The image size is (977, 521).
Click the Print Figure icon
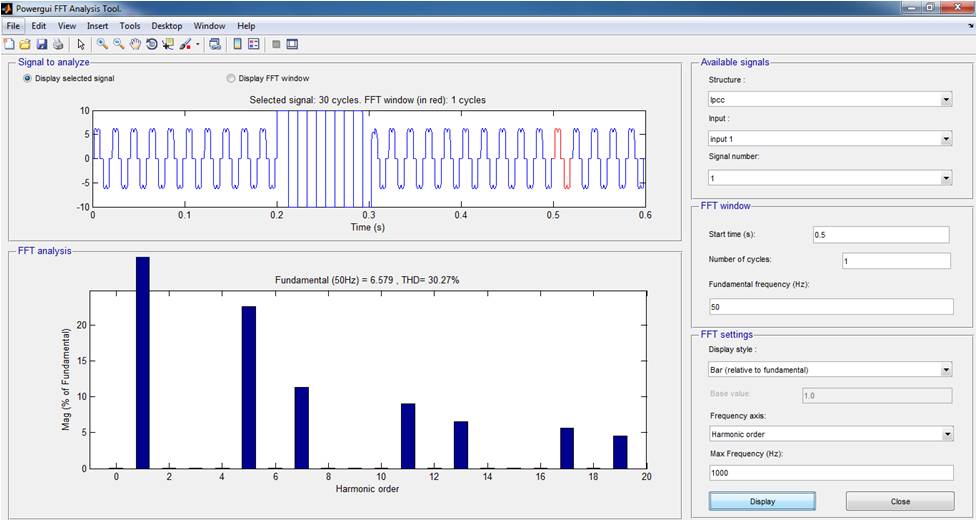pyautogui.click(x=58, y=44)
